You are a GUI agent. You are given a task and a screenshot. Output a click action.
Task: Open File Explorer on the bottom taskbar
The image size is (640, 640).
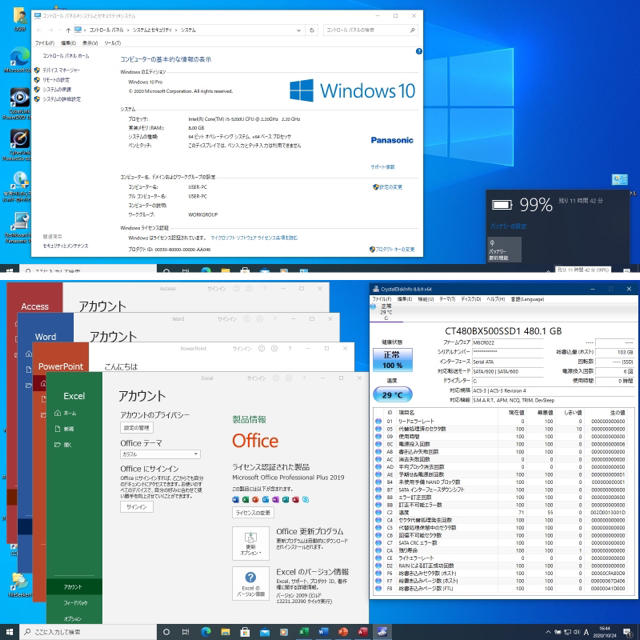(x=225, y=632)
